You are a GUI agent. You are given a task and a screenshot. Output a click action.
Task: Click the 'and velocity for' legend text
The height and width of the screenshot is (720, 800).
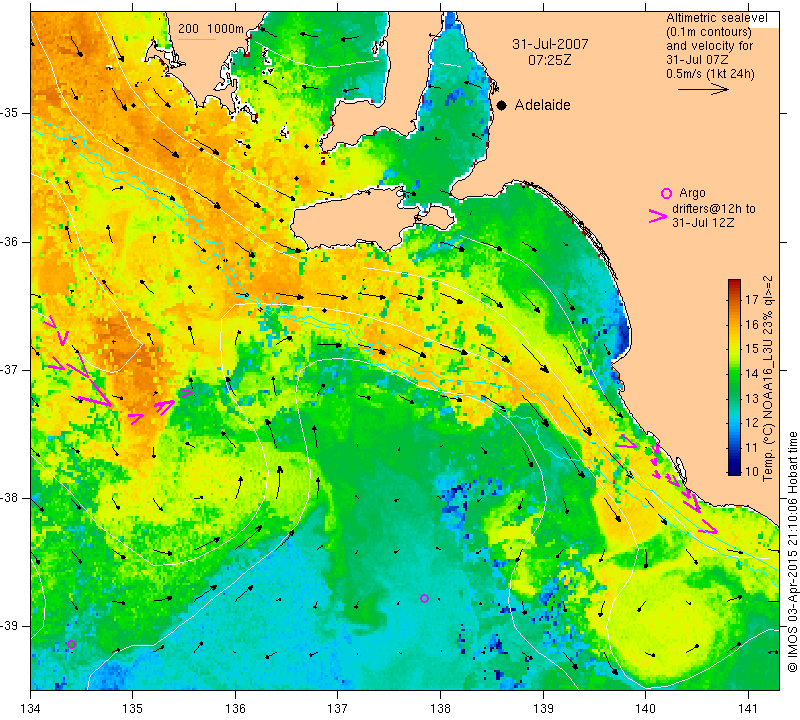pos(709,46)
